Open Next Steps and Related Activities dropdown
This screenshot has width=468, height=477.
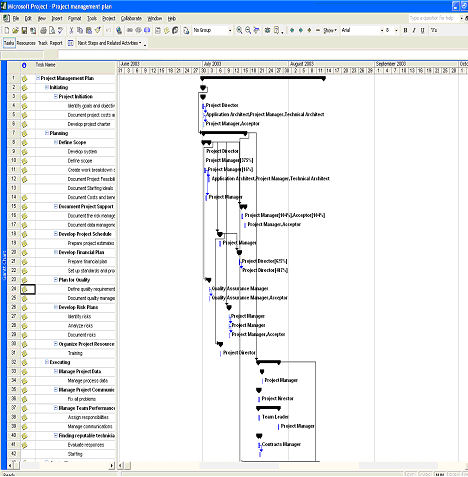click(109, 43)
